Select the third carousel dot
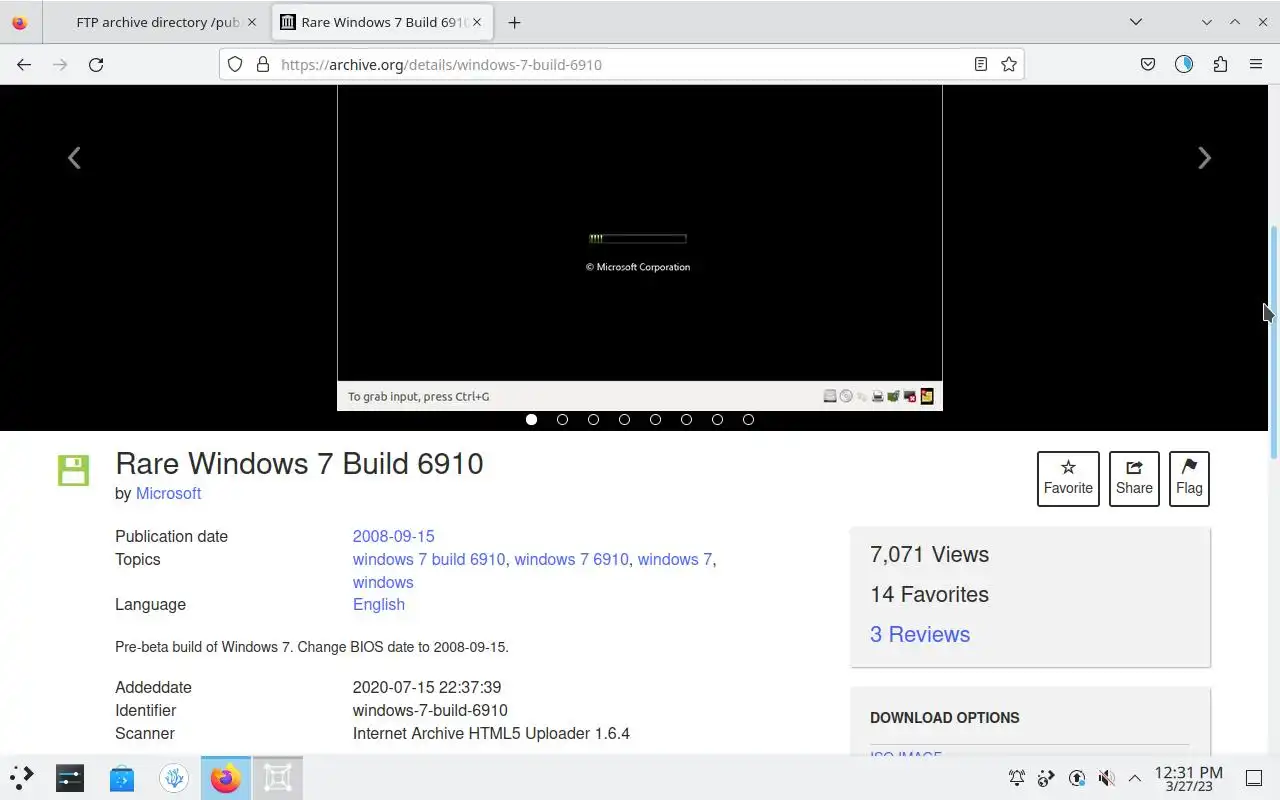1280x800 pixels. [593, 419]
